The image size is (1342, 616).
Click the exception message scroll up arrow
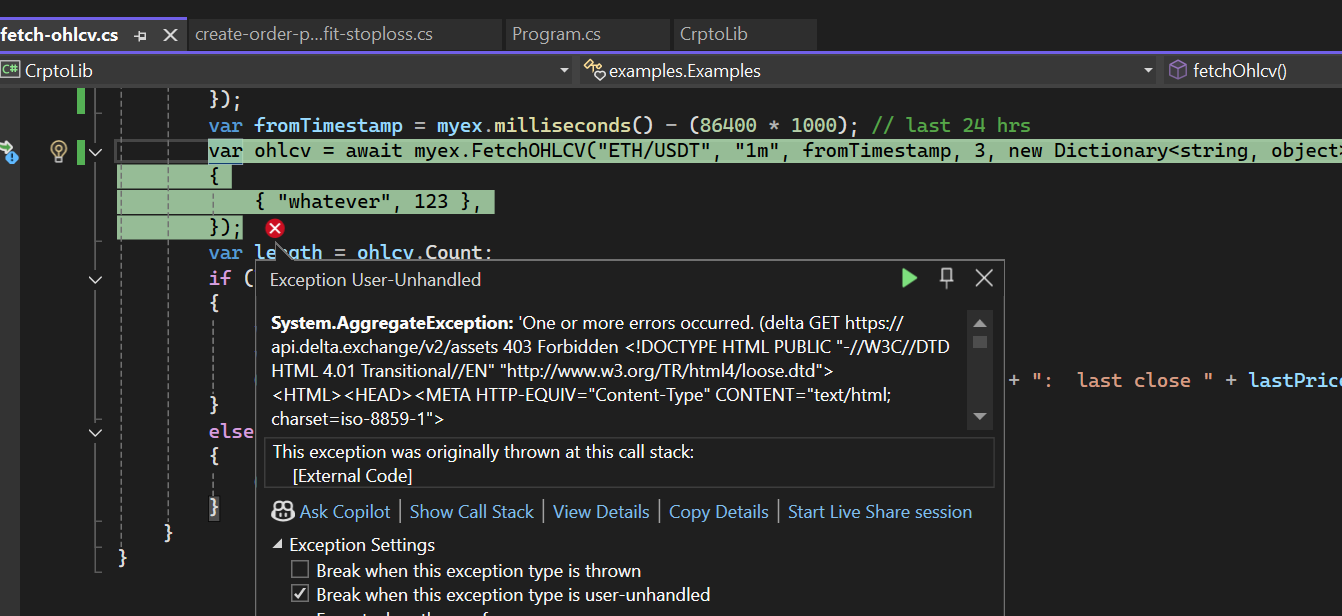(980, 323)
